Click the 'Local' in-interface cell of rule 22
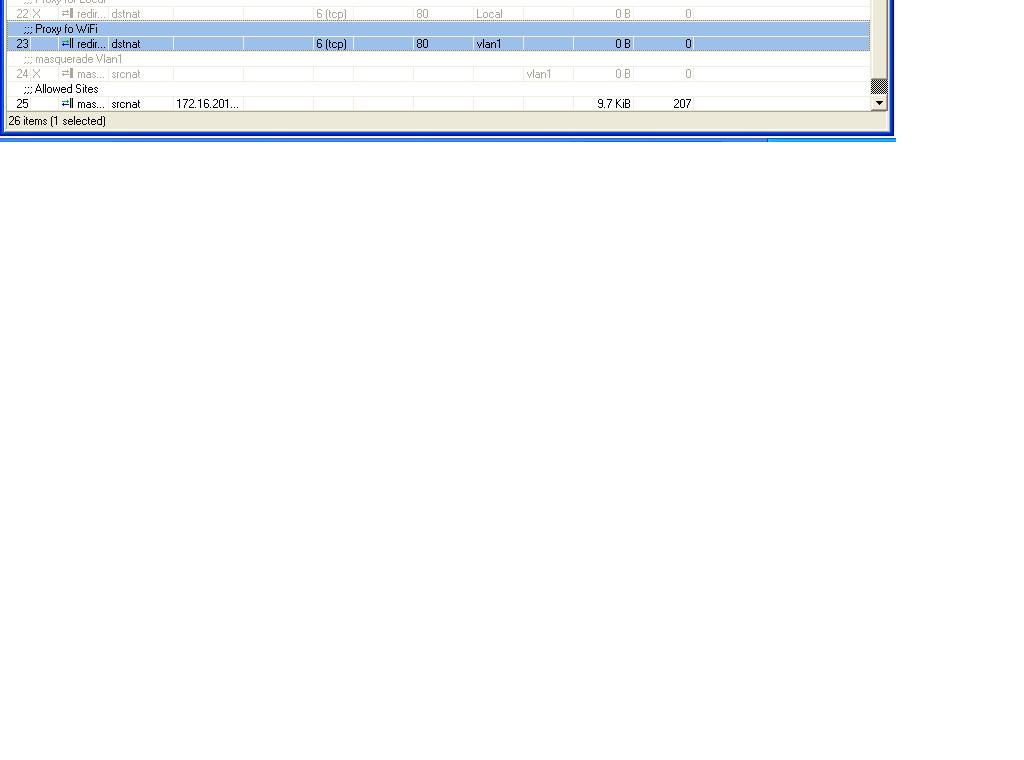This screenshot has width=1024, height=760. click(x=489, y=14)
